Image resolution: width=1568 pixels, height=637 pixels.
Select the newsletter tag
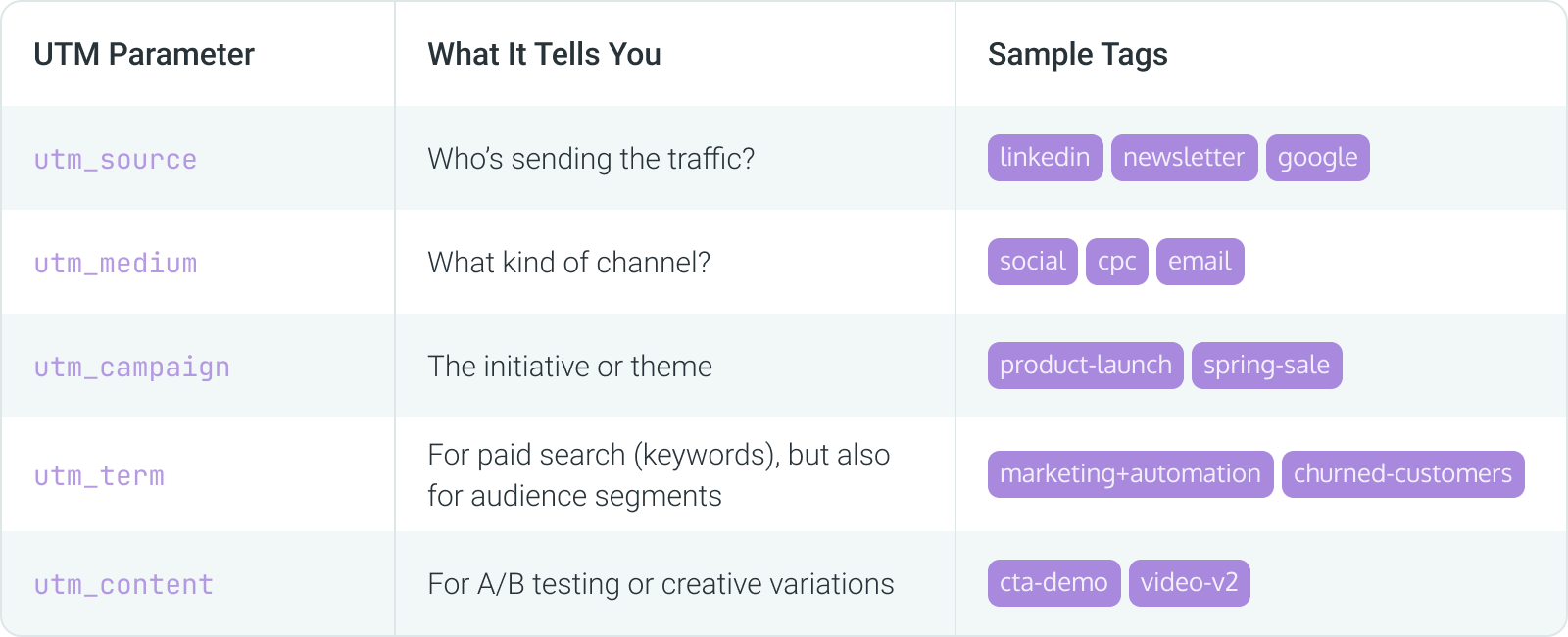pyautogui.click(x=1184, y=158)
